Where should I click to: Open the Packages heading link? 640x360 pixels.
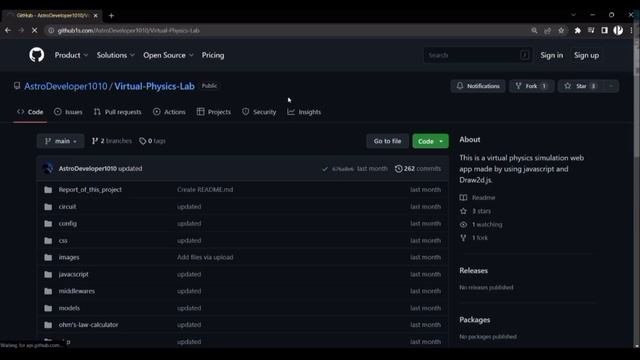tap(475, 320)
